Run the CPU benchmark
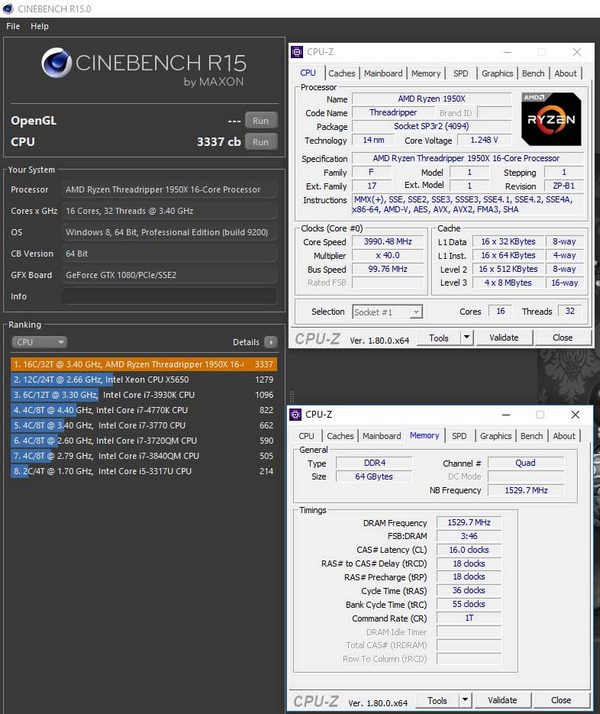Screen dimensions: 600x714 point(260,142)
